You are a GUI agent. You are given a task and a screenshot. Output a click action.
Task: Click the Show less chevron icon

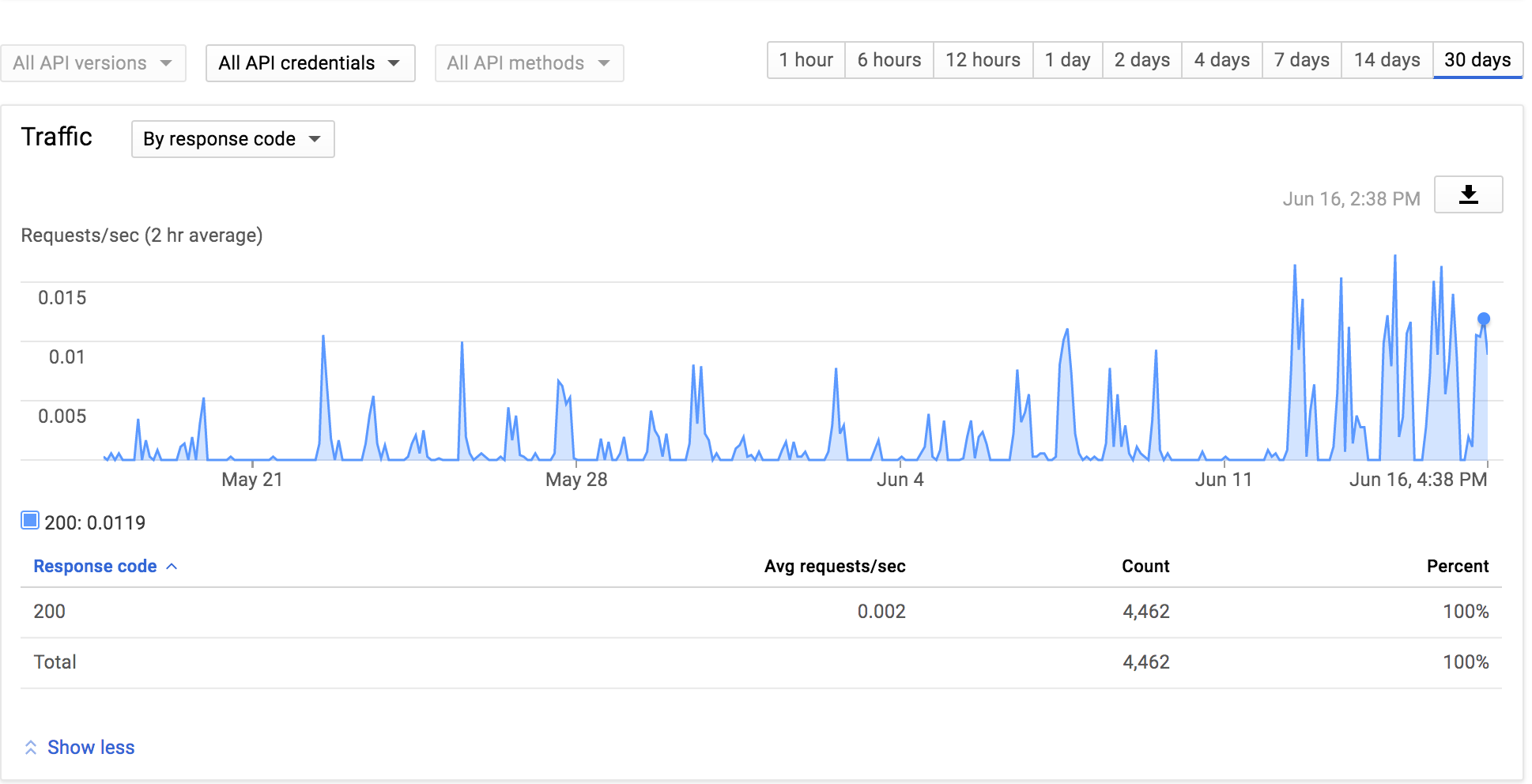click(x=32, y=746)
